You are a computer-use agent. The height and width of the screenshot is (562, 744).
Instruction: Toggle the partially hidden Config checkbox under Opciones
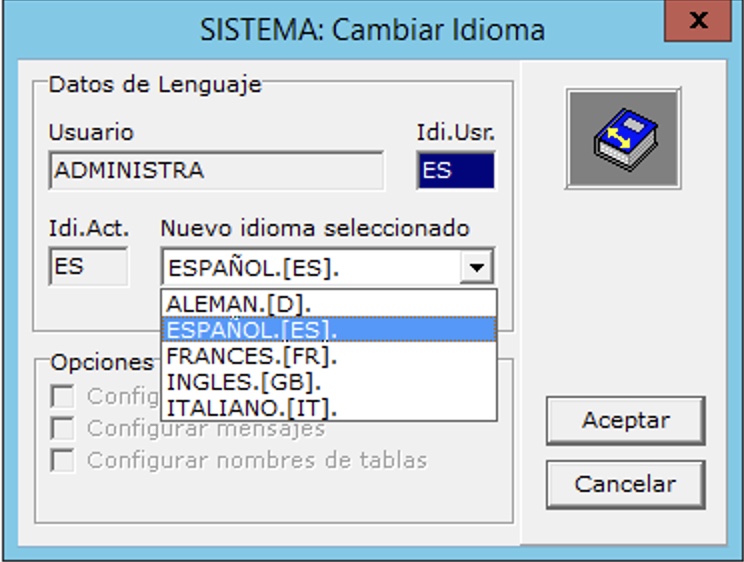click(62, 397)
